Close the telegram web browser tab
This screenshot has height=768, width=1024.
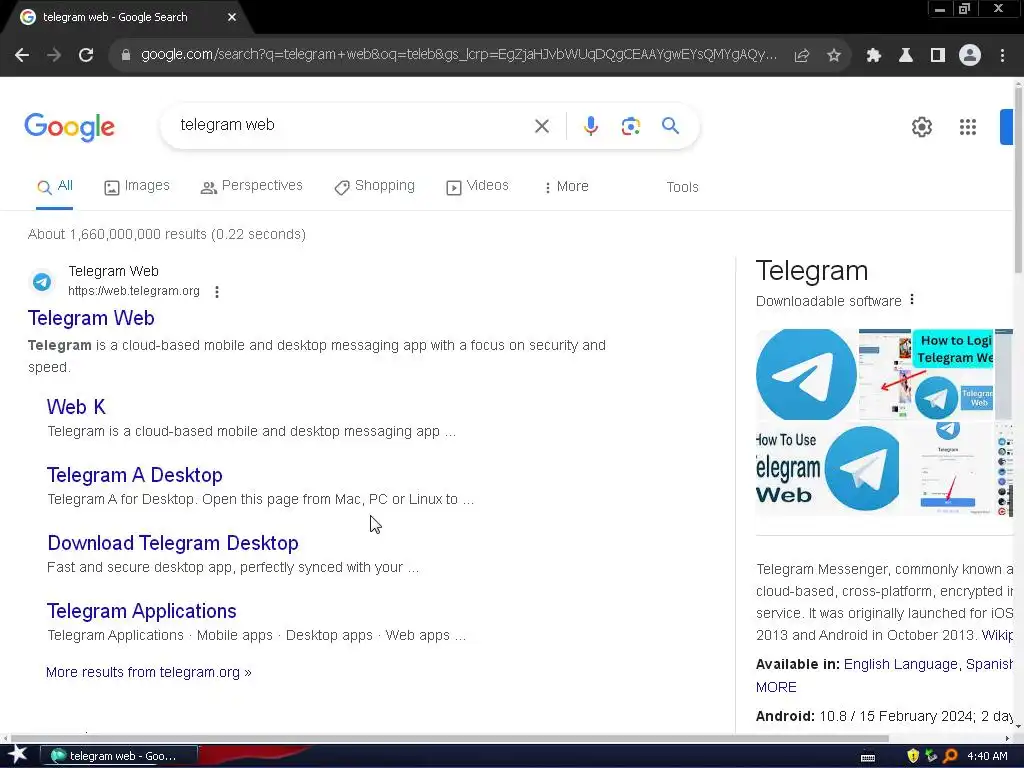point(232,17)
